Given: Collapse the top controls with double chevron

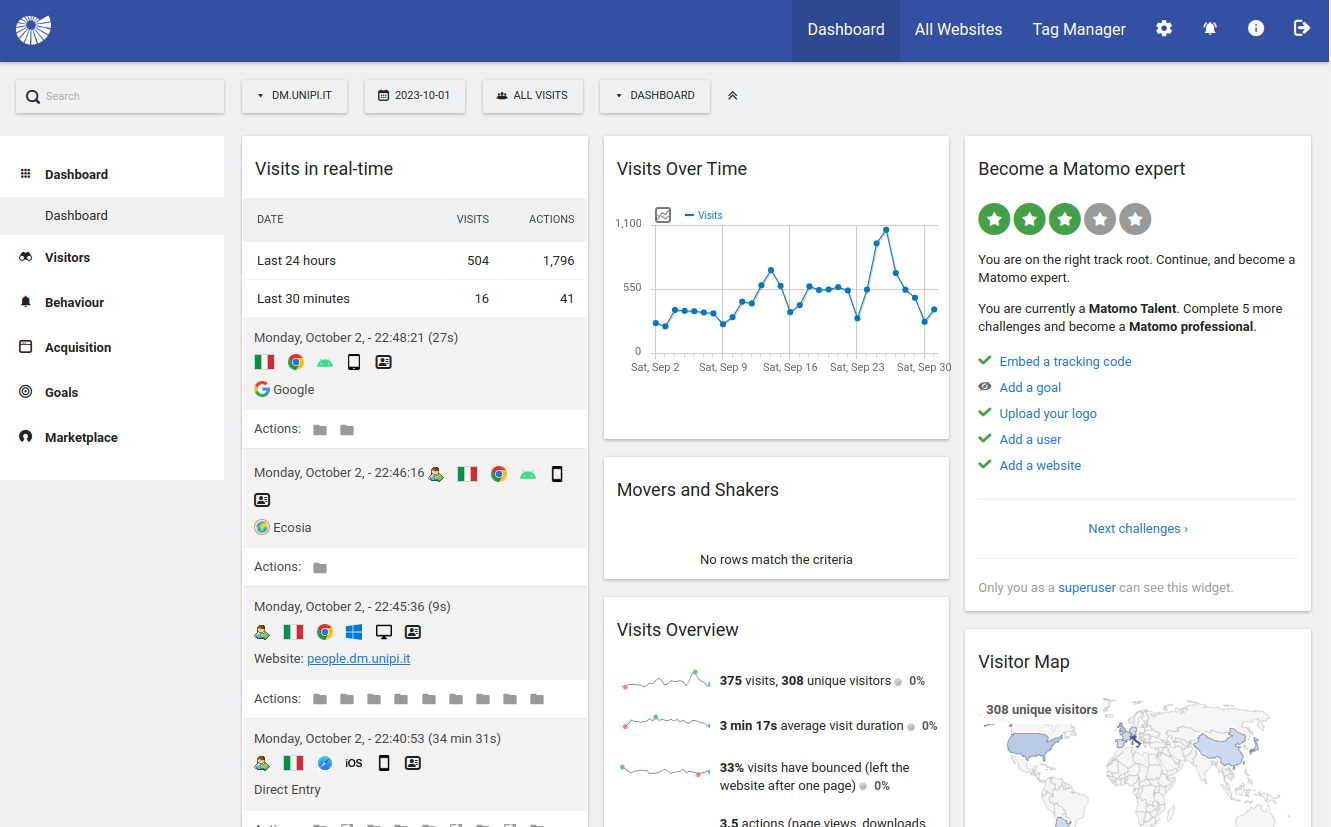Looking at the screenshot, I should (x=733, y=96).
